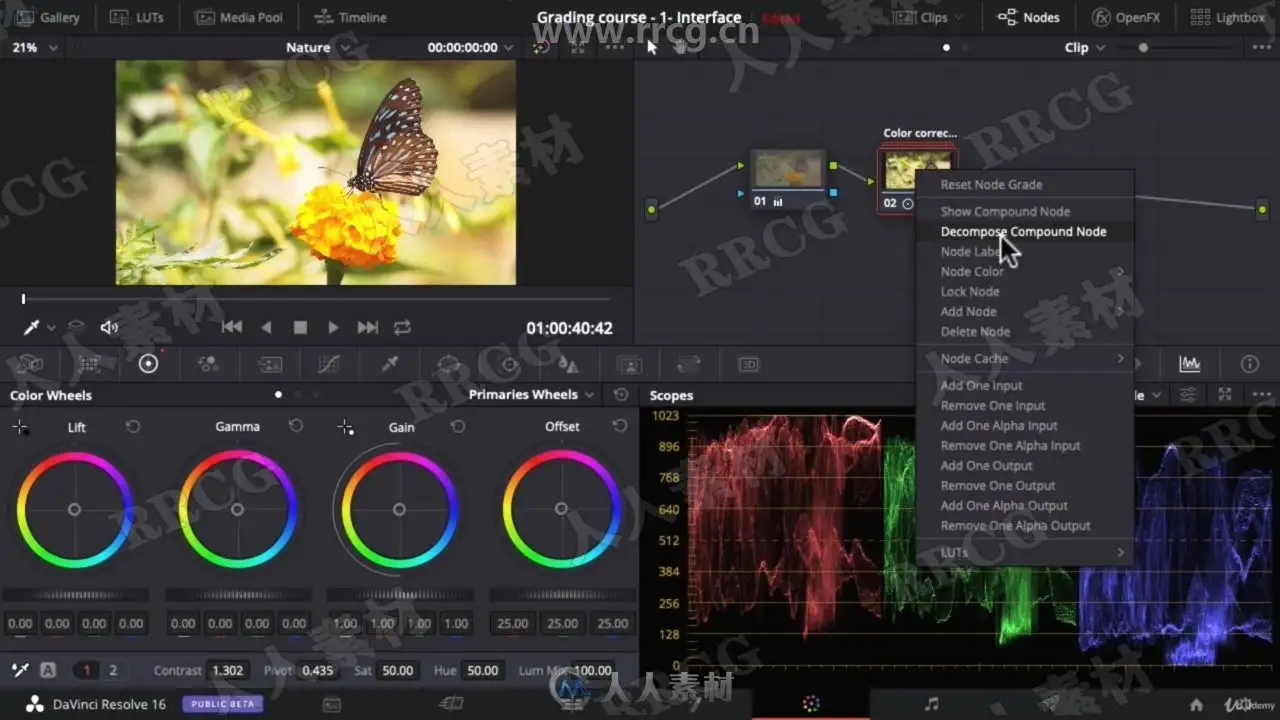Open the Color Match palette icon
The image size is (1280, 720).
pyautogui.click(x=89, y=364)
